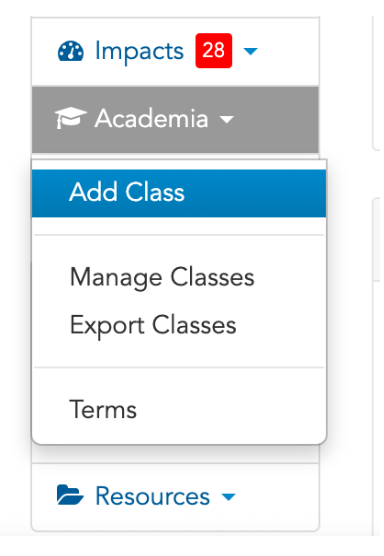Open the Terms menu item
Viewport: 384px width, 556px height.
(x=103, y=410)
